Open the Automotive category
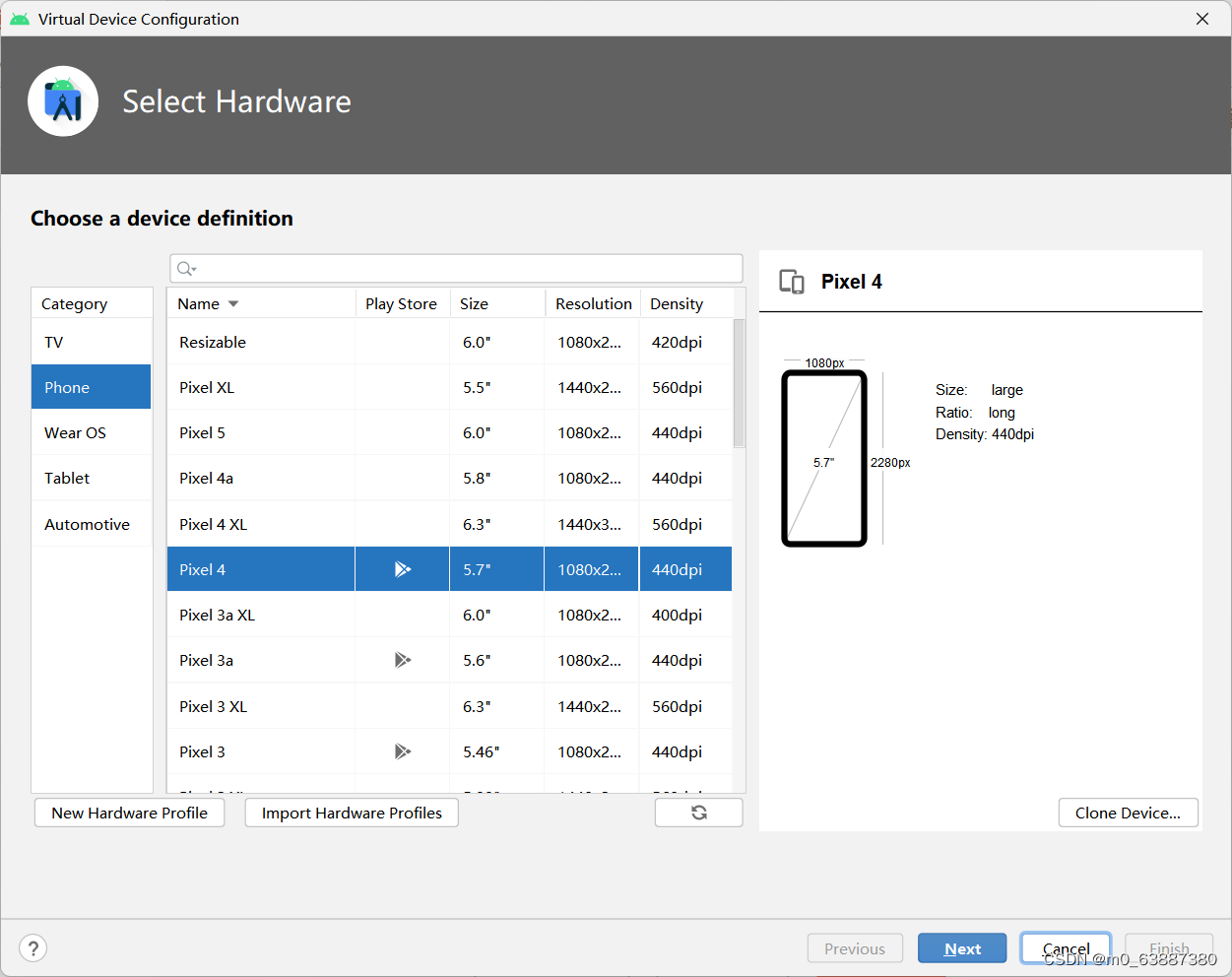Viewport: 1232px width, 977px height. coord(92,524)
